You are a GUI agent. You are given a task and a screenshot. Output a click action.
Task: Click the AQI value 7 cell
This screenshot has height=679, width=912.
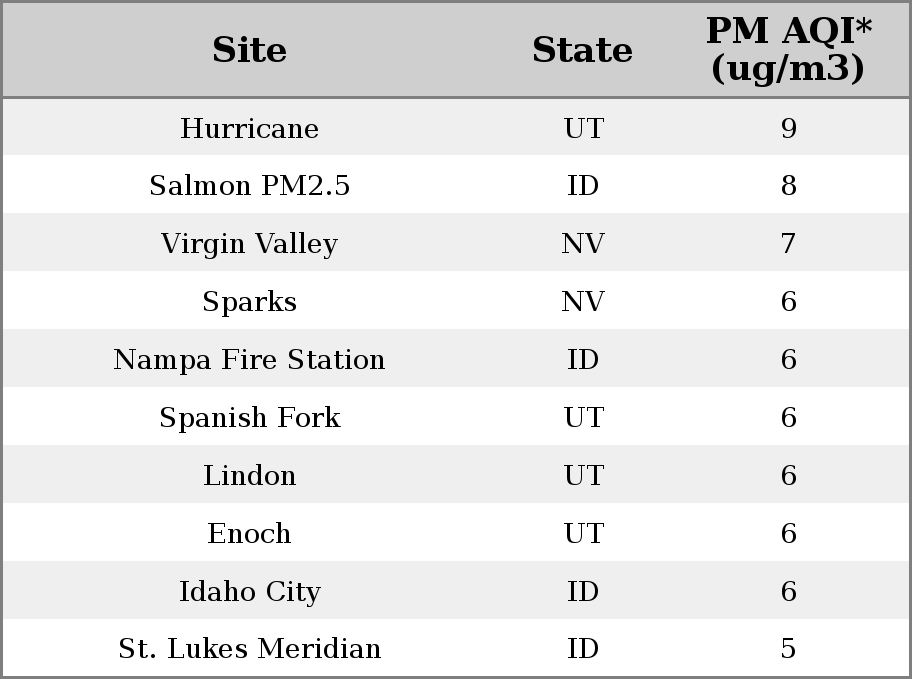tap(789, 243)
